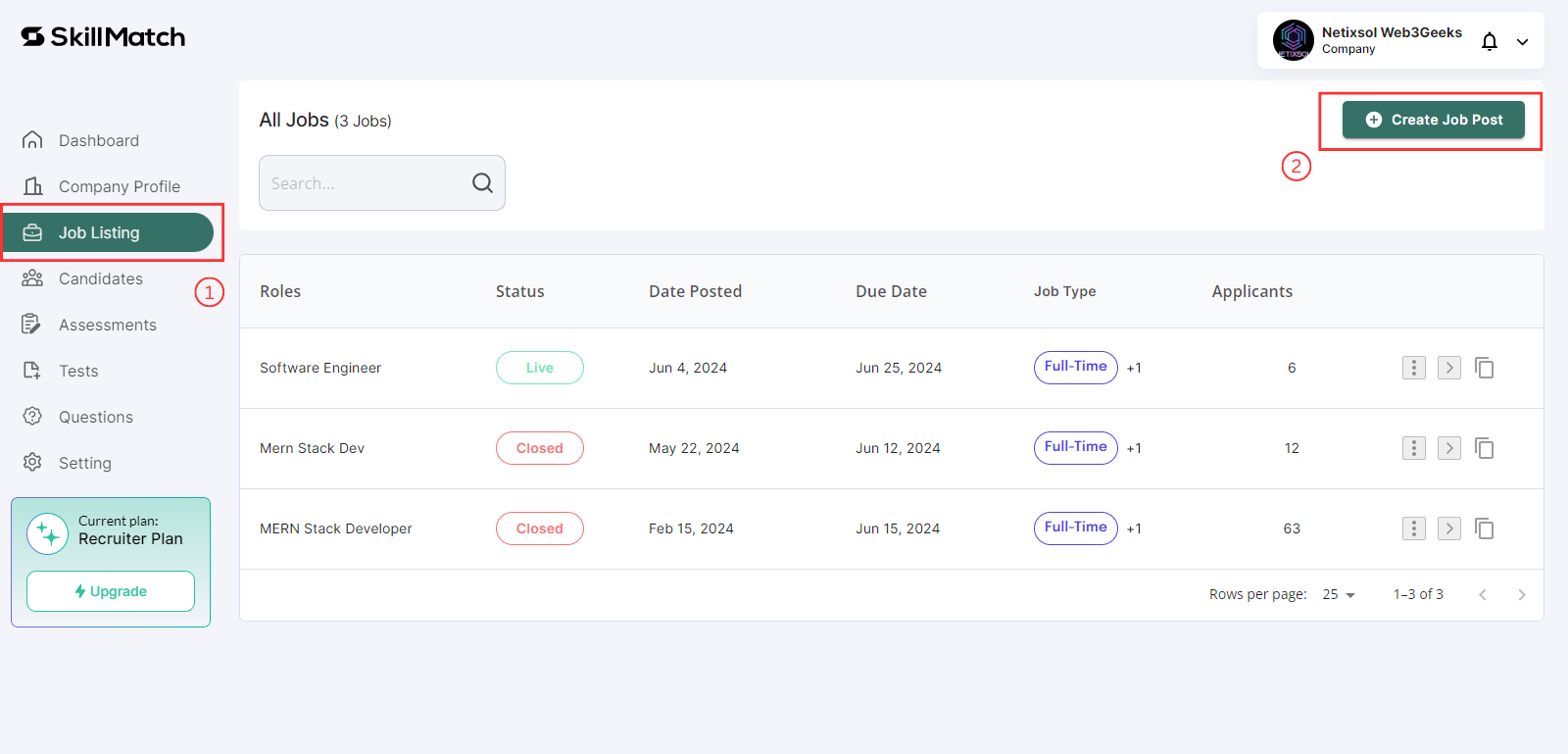Open more options for Software Engineer
Screen dimensions: 1568x754
(x=1414, y=368)
